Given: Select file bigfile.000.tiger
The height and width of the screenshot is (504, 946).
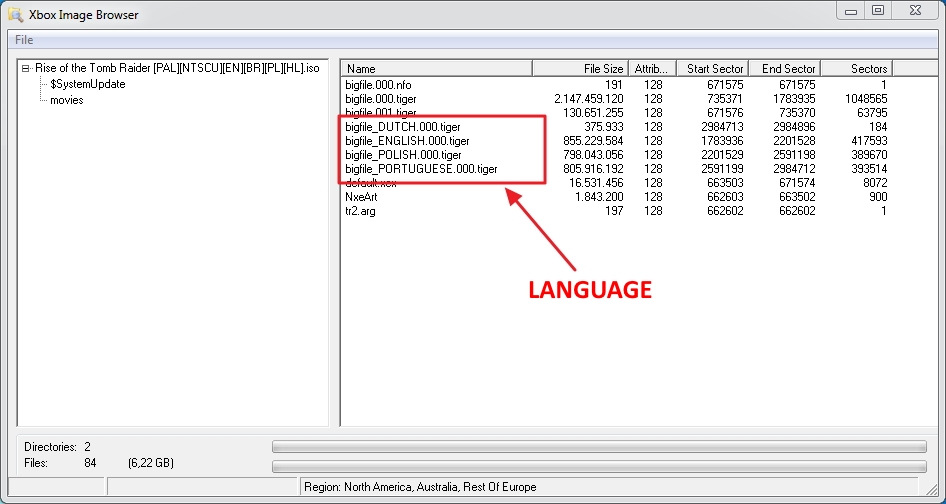Looking at the screenshot, I should click(381, 99).
